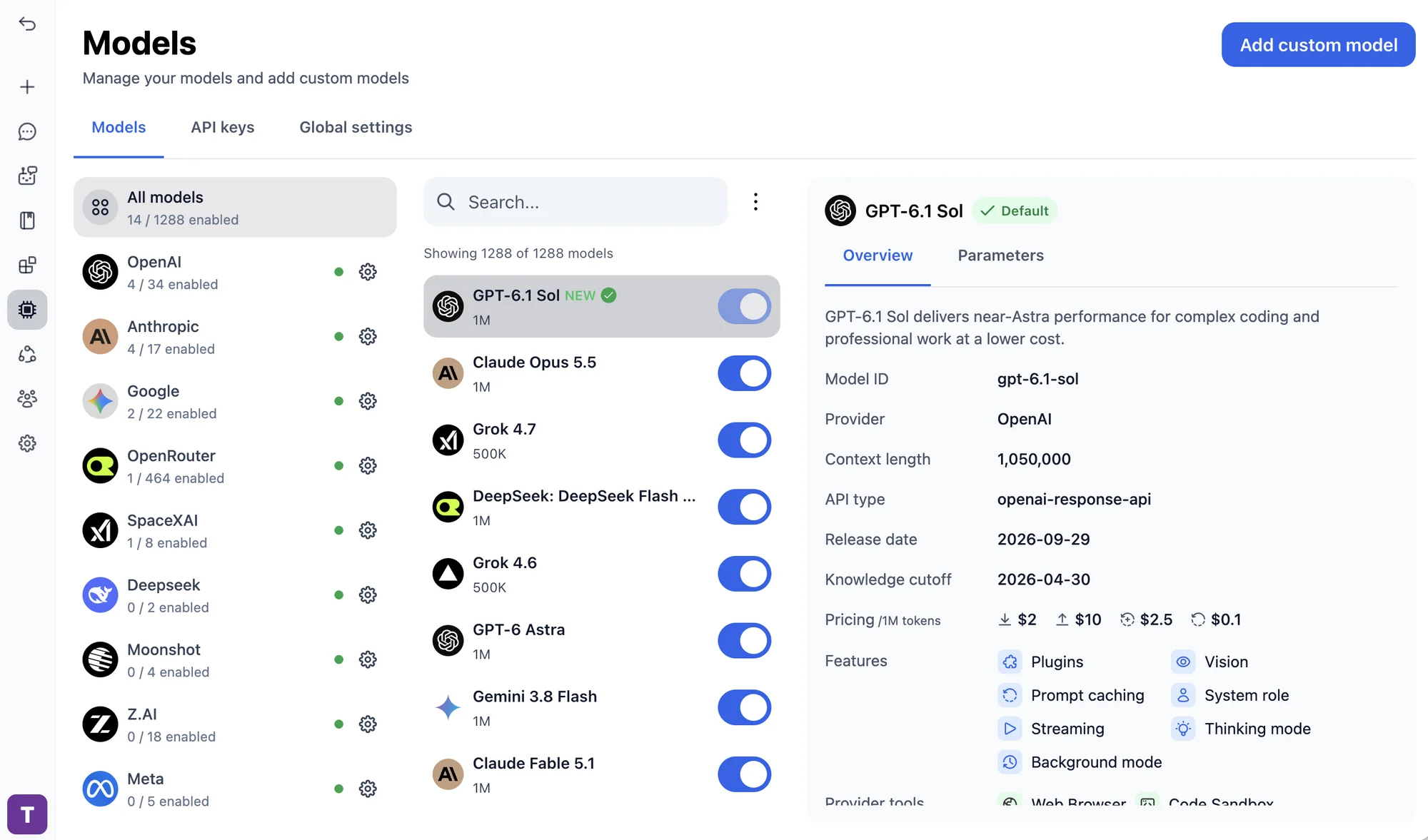This screenshot has width=1428, height=840.
Task: Open Anthropic provider settings gear
Action: 368,336
